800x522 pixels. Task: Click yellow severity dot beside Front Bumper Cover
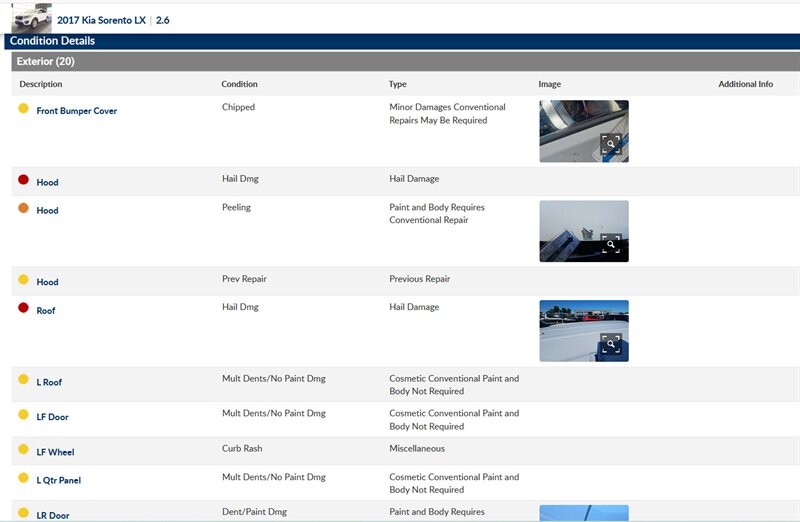point(23,109)
